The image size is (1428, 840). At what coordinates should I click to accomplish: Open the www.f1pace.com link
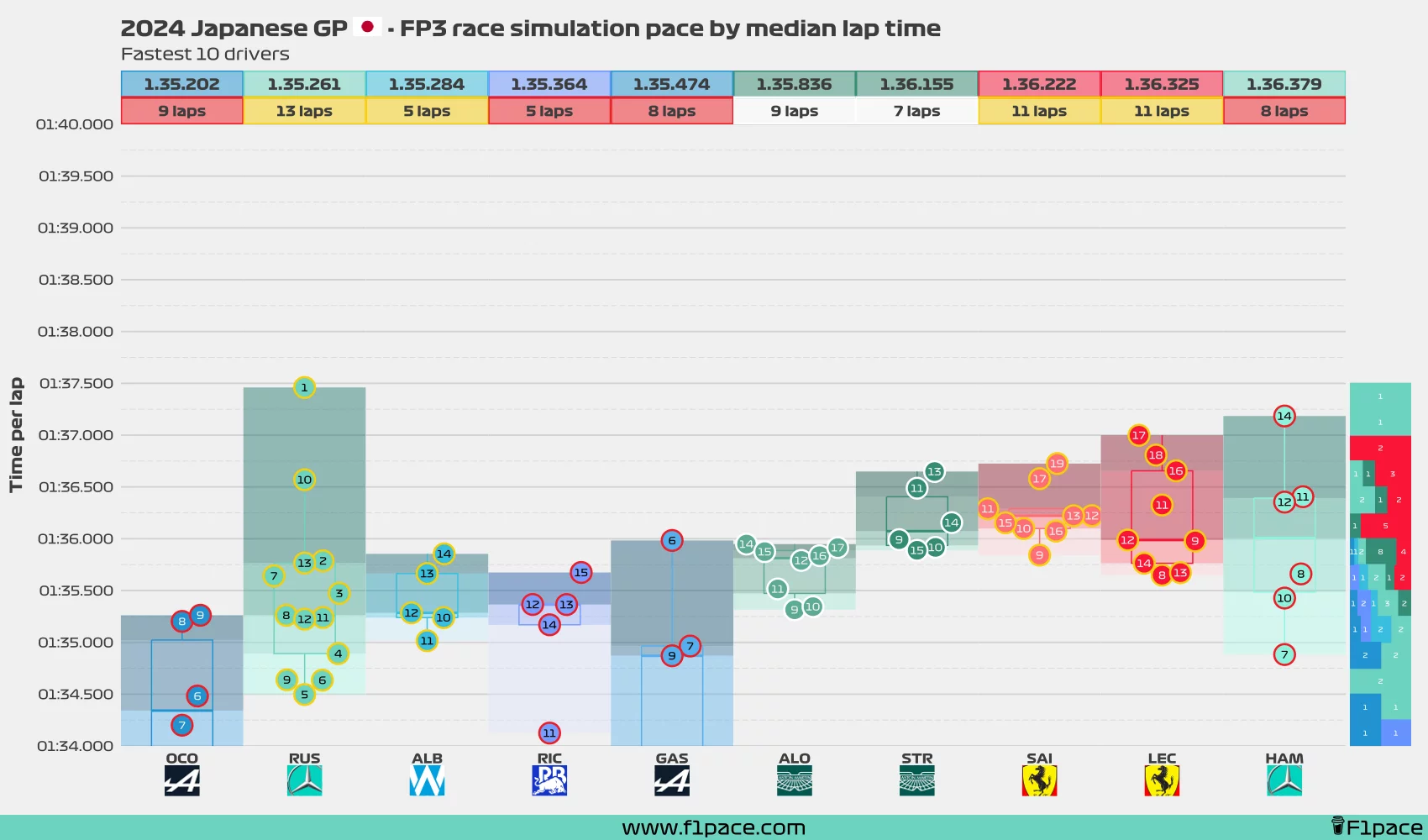pos(713,827)
